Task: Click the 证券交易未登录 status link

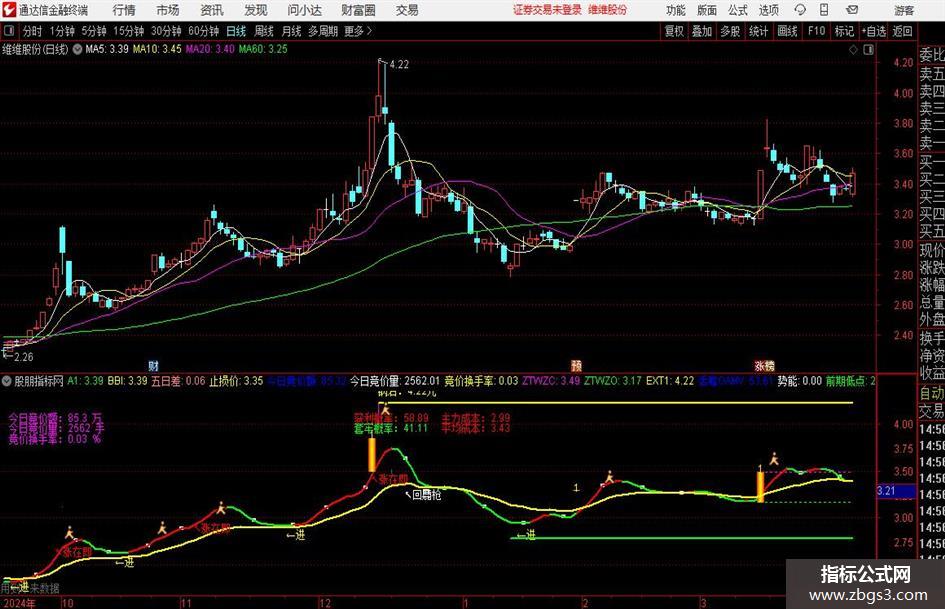Action: 547,10
